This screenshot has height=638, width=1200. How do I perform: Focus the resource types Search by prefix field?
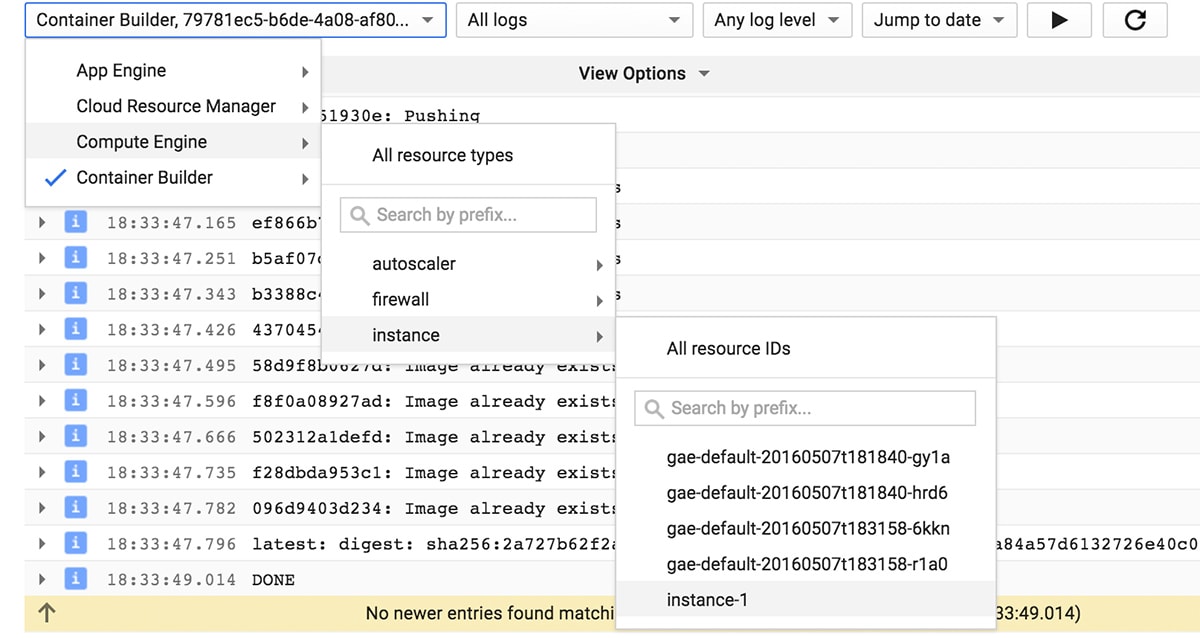(x=468, y=215)
